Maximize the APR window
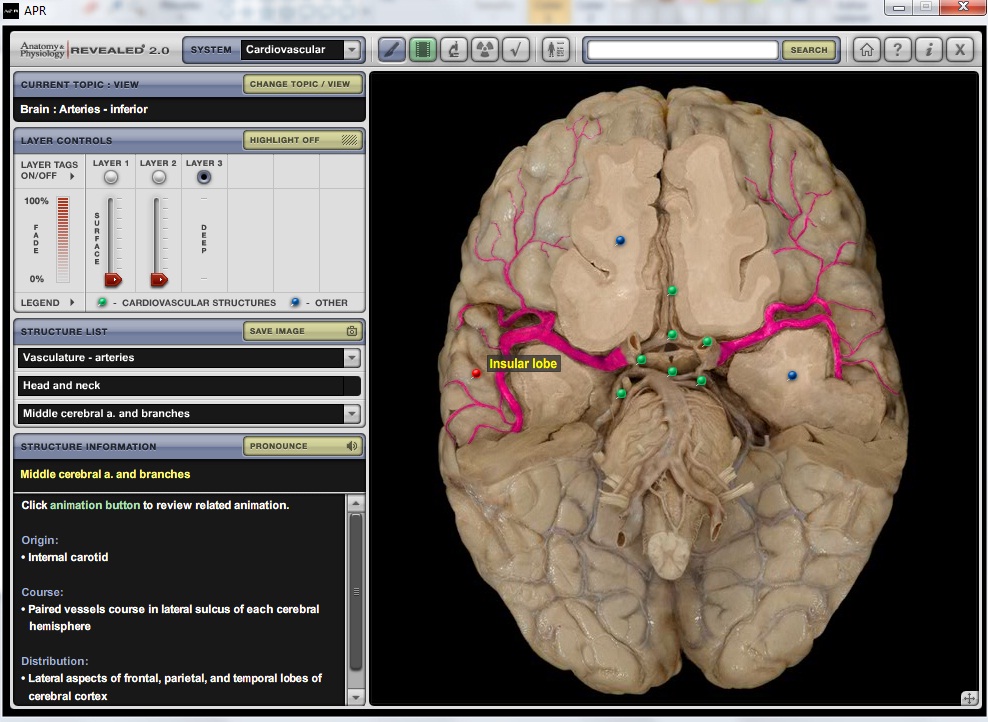Screen dimensions: 988x722 [x=926, y=8]
